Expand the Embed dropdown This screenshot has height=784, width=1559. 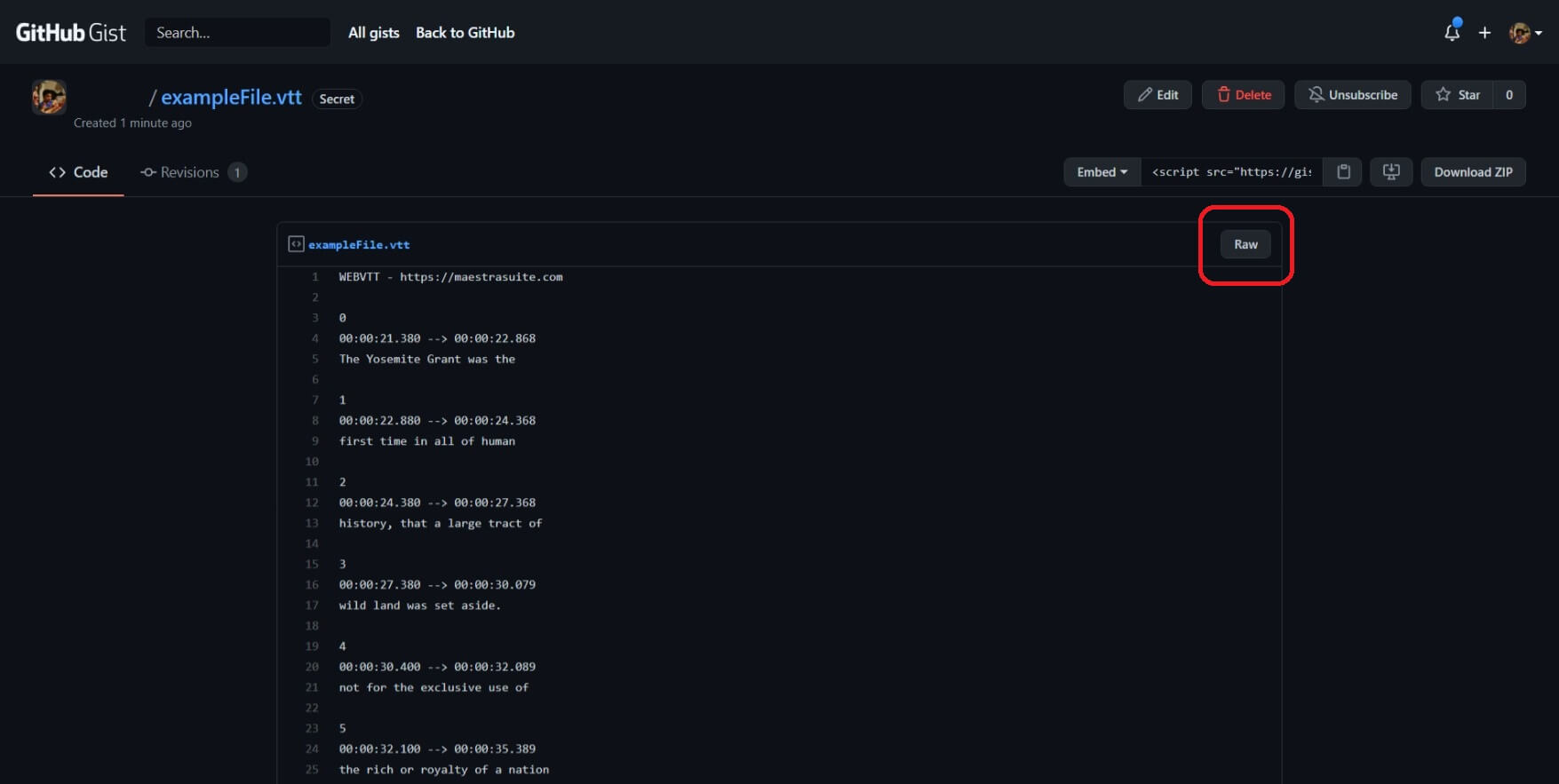point(1102,172)
